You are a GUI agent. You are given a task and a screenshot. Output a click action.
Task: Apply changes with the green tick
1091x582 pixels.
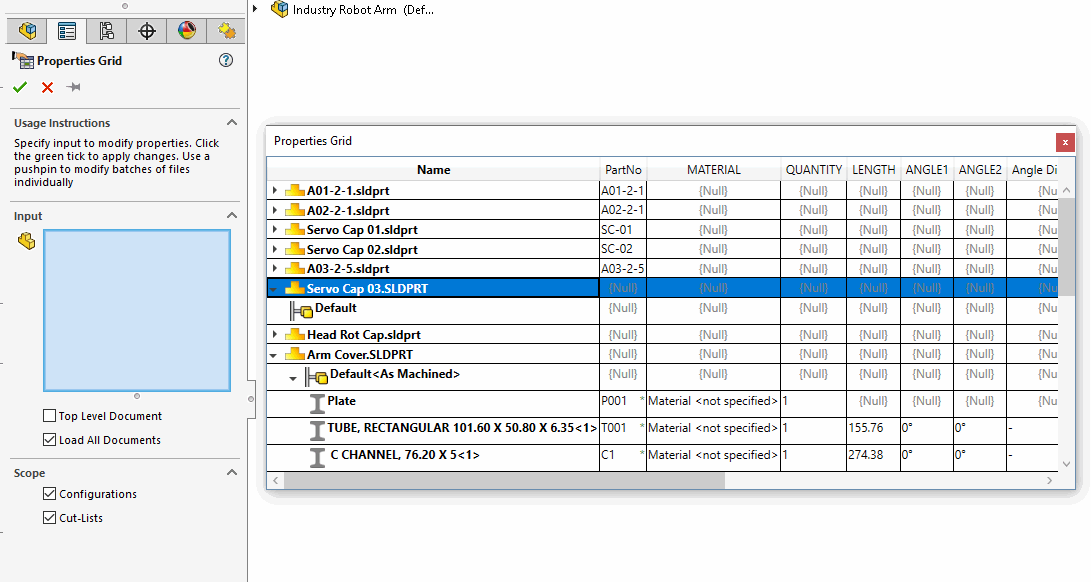coord(19,87)
